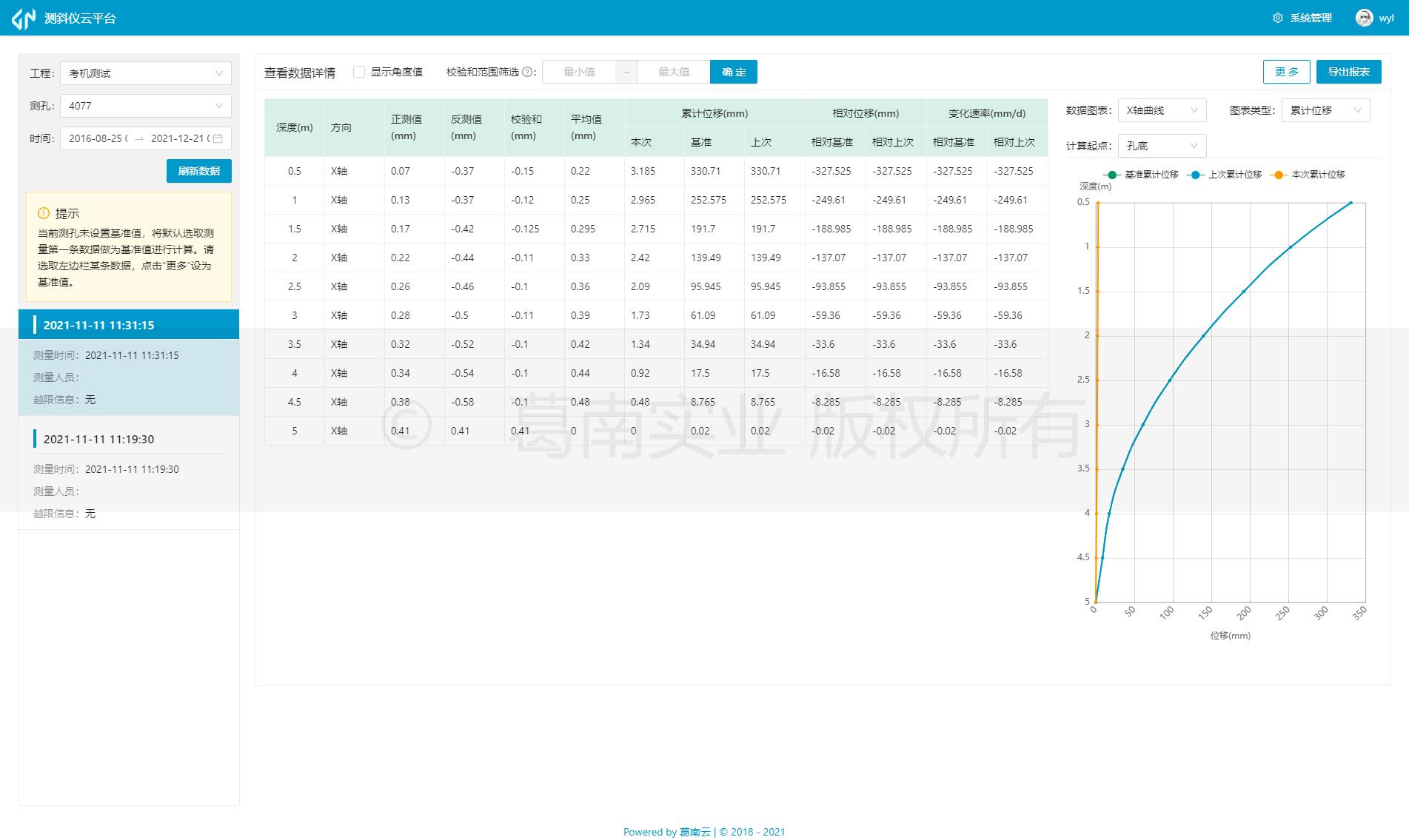The width and height of the screenshot is (1409, 840).
Task: Toggle 基准累计位移 legend series
Action: pos(1140,175)
